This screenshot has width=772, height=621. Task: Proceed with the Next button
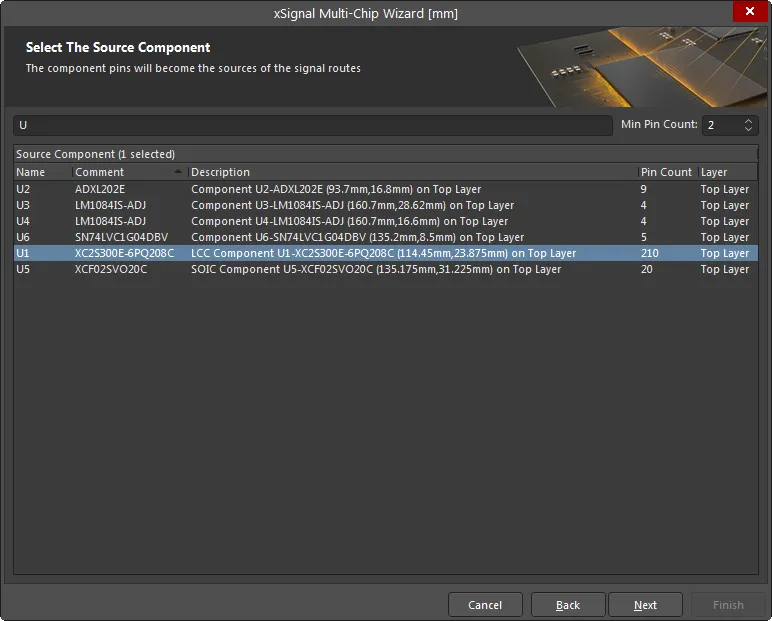pyautogui.click(x=645, y=605)
